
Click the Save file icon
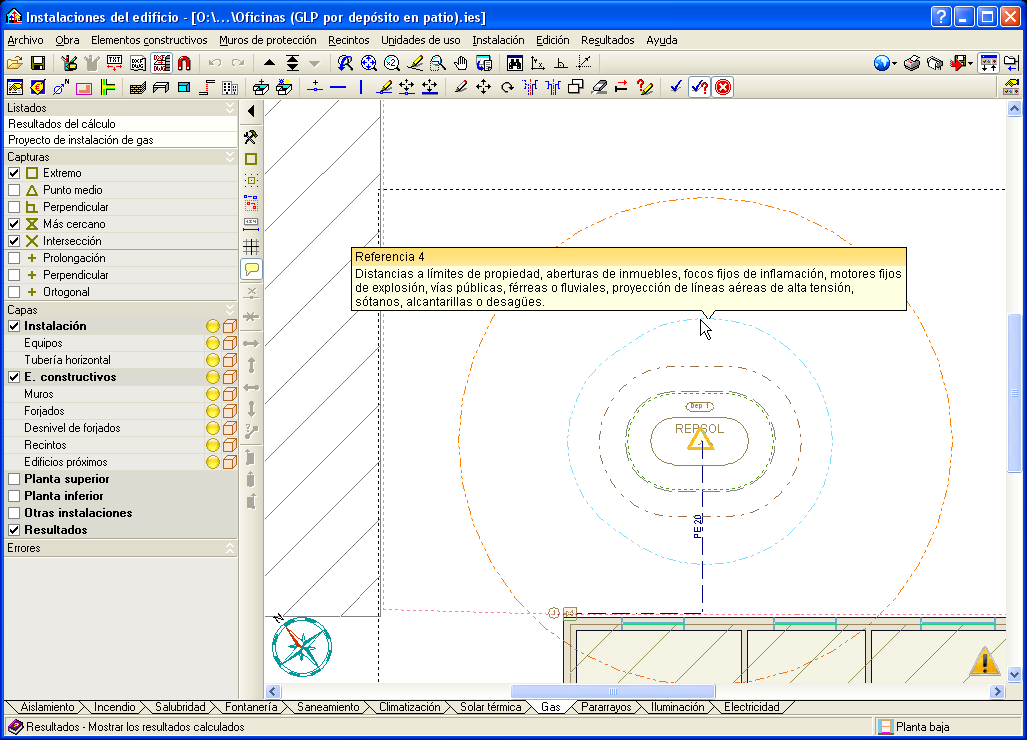click(38, 63)
